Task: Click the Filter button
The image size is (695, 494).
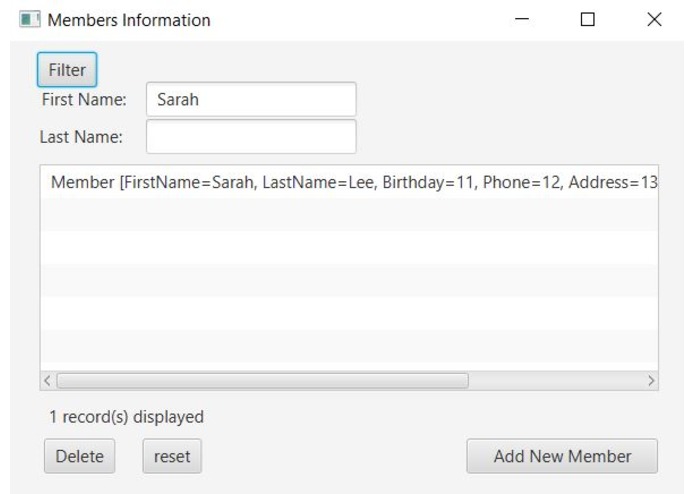Action: (x=67, y=70)
